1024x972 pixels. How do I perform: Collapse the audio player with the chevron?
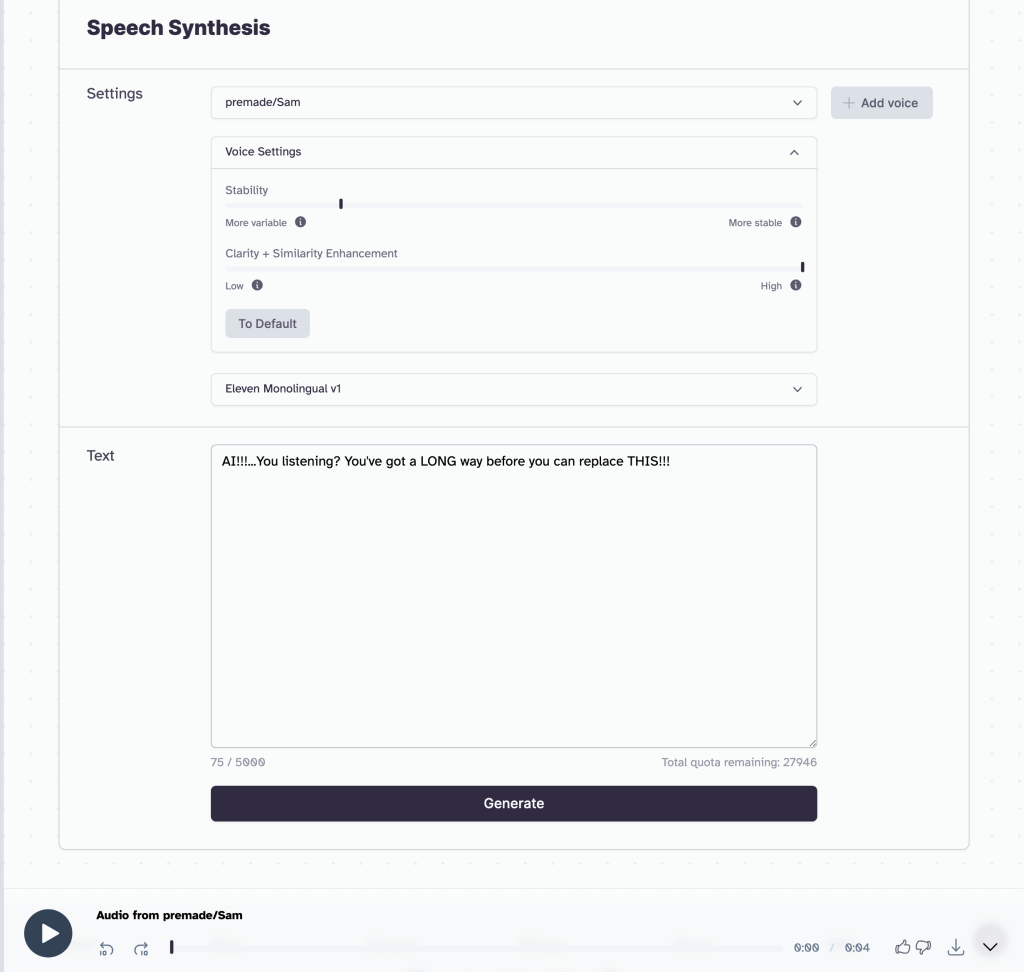pyautogui.click(x=990, y=947)
